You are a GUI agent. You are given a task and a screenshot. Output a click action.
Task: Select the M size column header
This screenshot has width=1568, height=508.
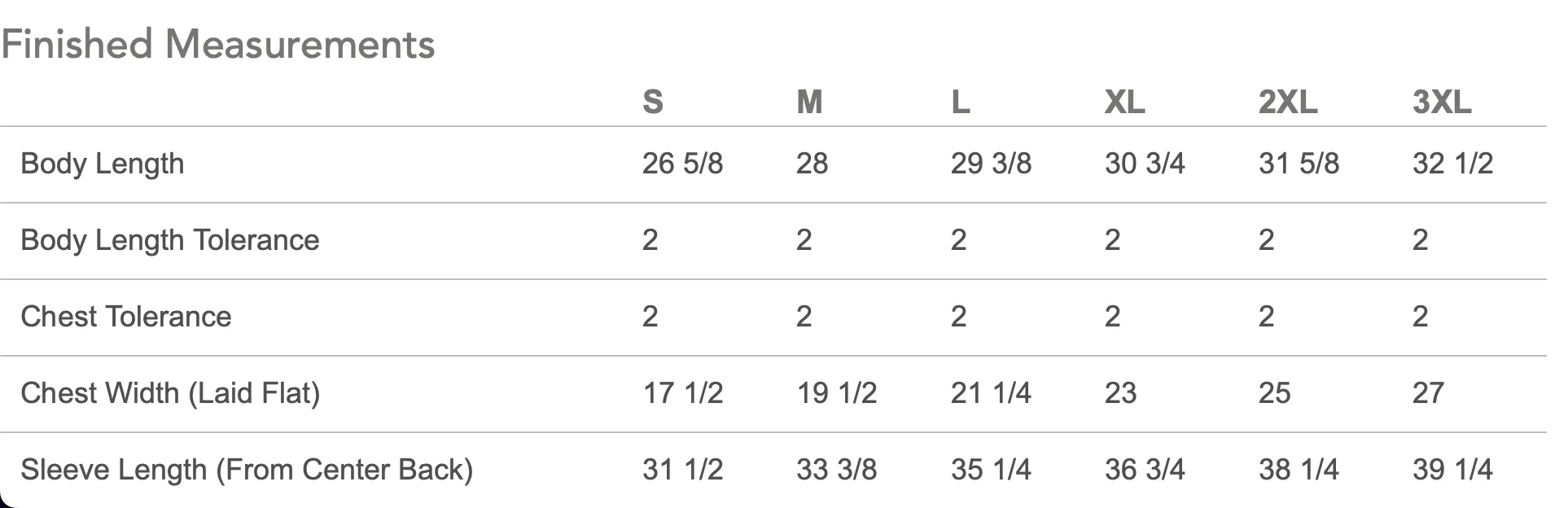point(809,103)
